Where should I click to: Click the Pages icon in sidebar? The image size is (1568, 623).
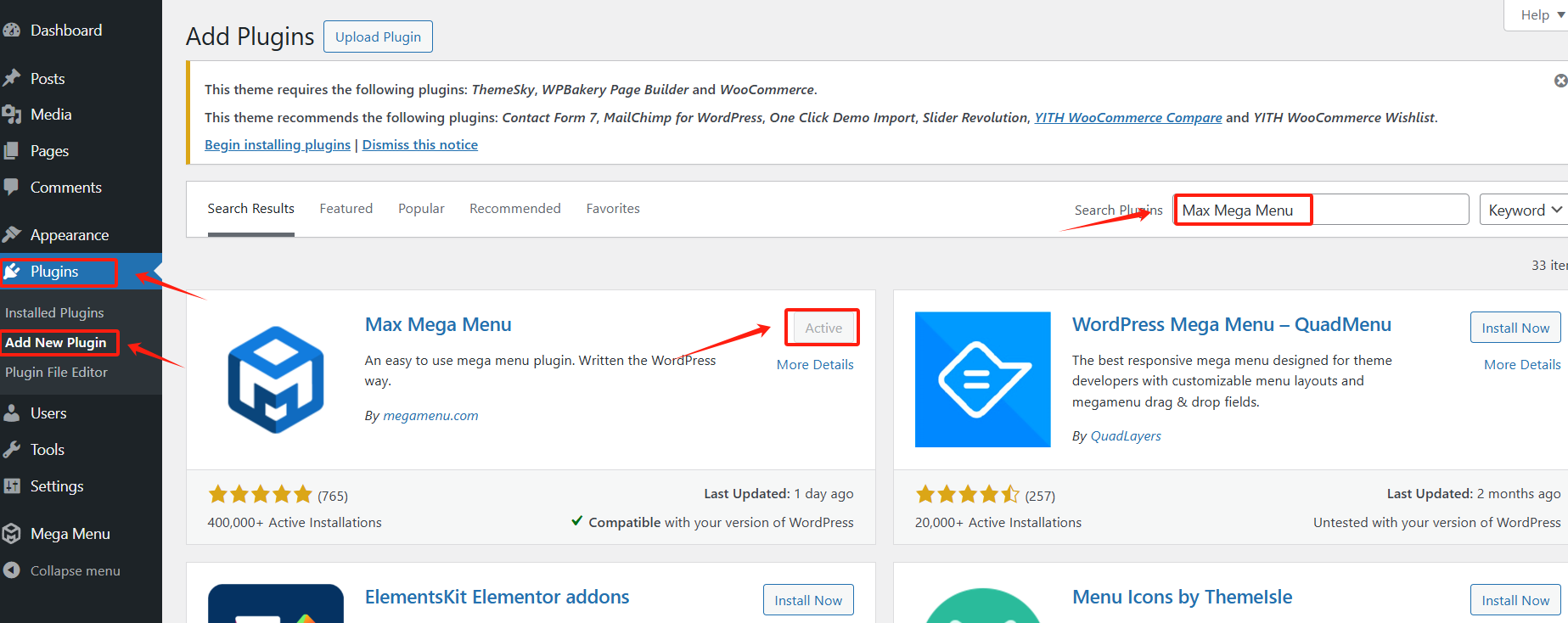point(11,151)
